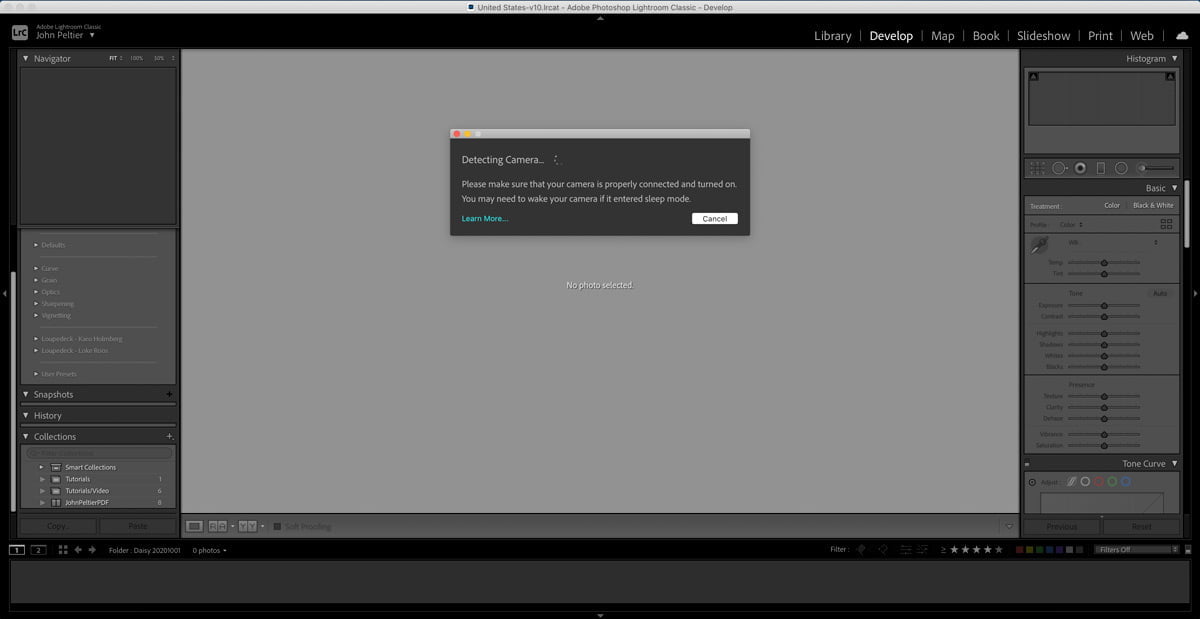Pick the White Balance eyedropper
This screenshot has width=1200, height=619.
(1038, 242)
